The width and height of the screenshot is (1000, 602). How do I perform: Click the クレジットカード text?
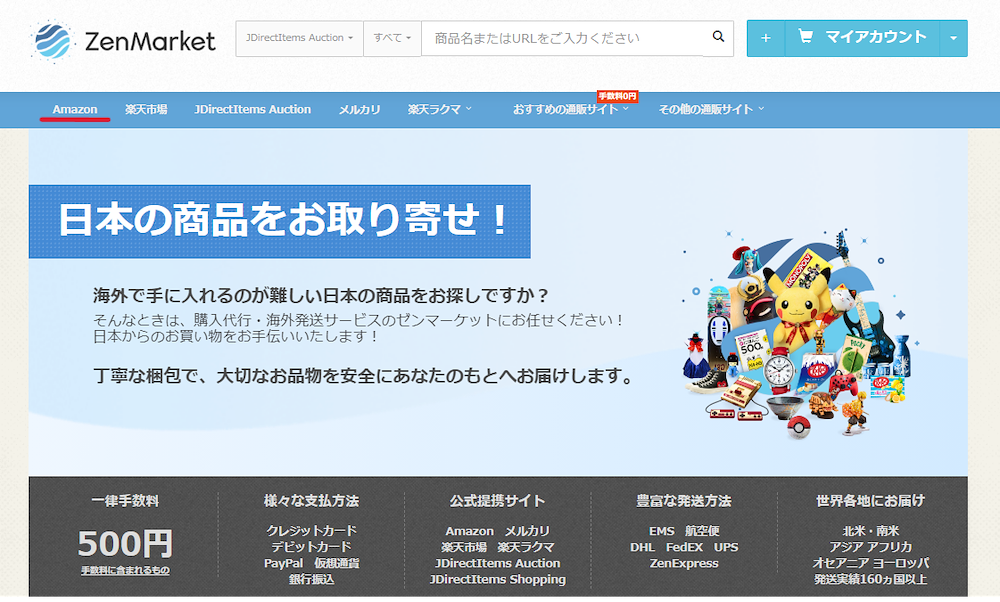(x=311, y=531)
